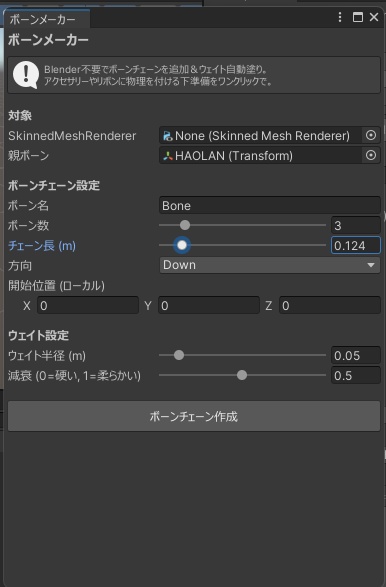386x587 pixels.
Task: Click the ウェイト半径 value field showing 0.05
Action: tap(356, 355)
